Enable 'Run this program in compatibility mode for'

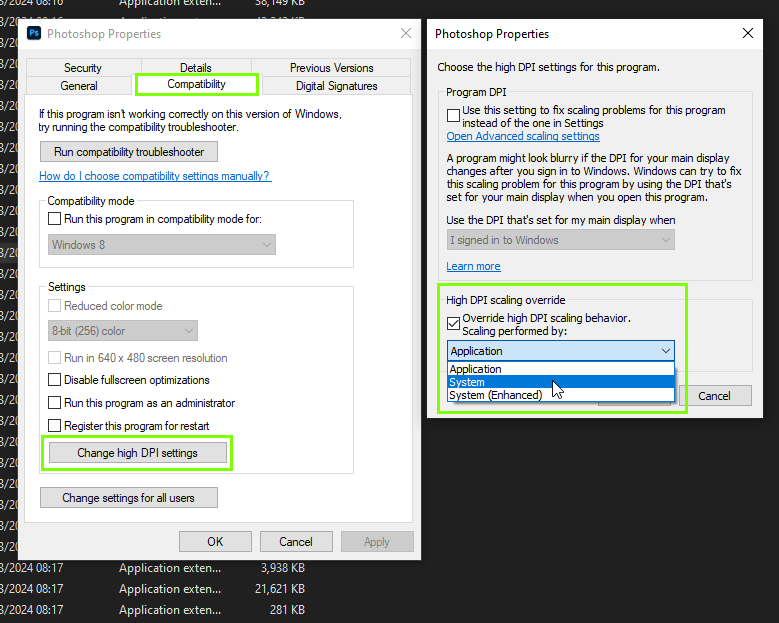tap(55, 219)
